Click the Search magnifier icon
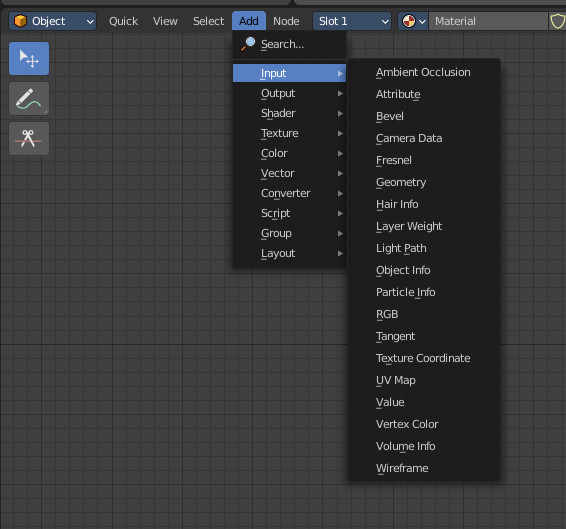566x529 pixels. [x=248, y=44]
